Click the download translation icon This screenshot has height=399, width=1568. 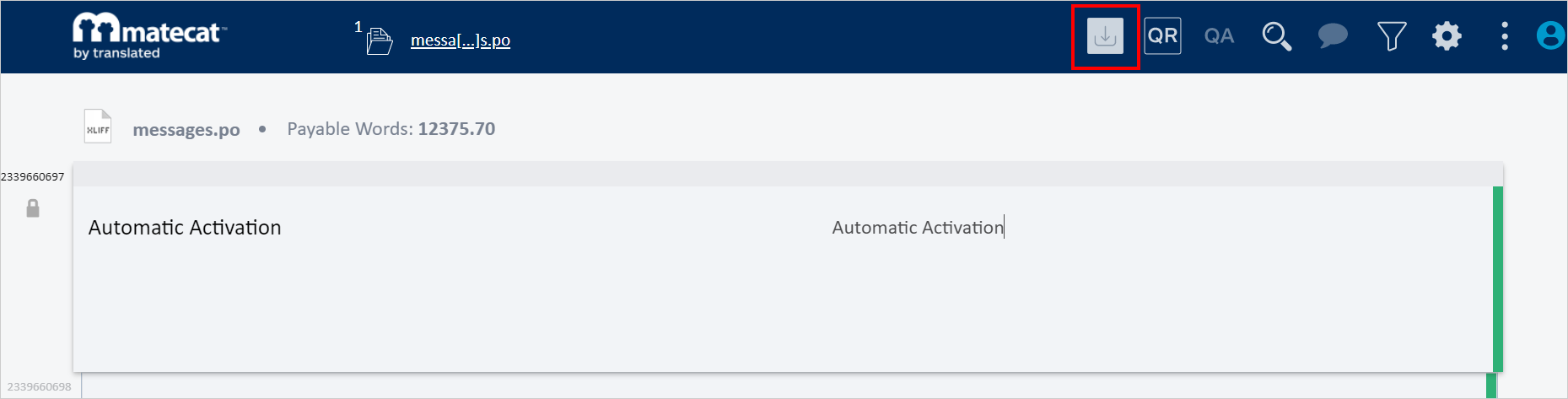(1105, 36)
